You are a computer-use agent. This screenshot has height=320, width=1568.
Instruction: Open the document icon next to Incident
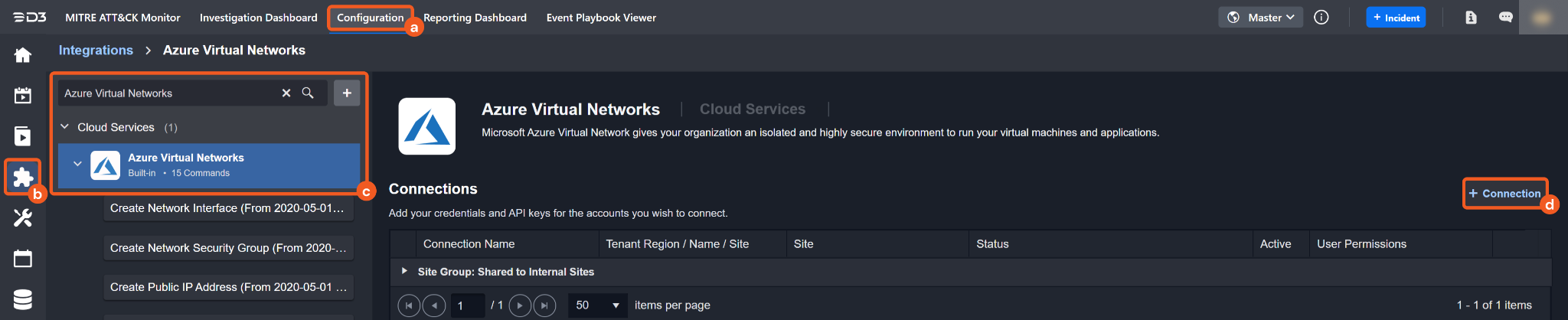pyautogui.click(x=1471, y=18)
